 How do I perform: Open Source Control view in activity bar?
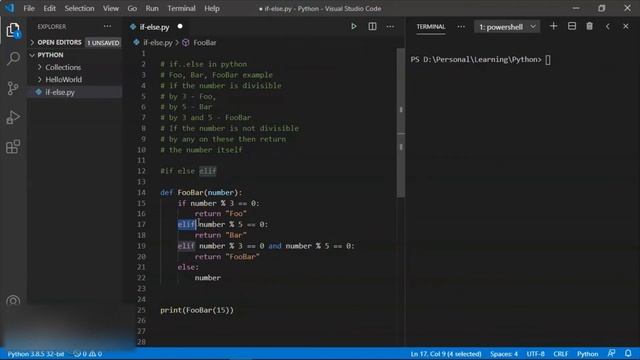tap(13, 88)
